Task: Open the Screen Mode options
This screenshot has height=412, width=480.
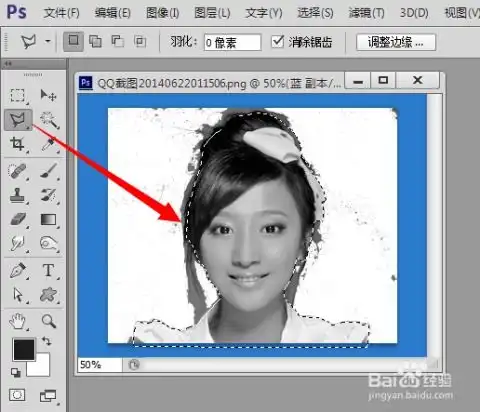Action: pyautogui.click(x=49, y=396)
